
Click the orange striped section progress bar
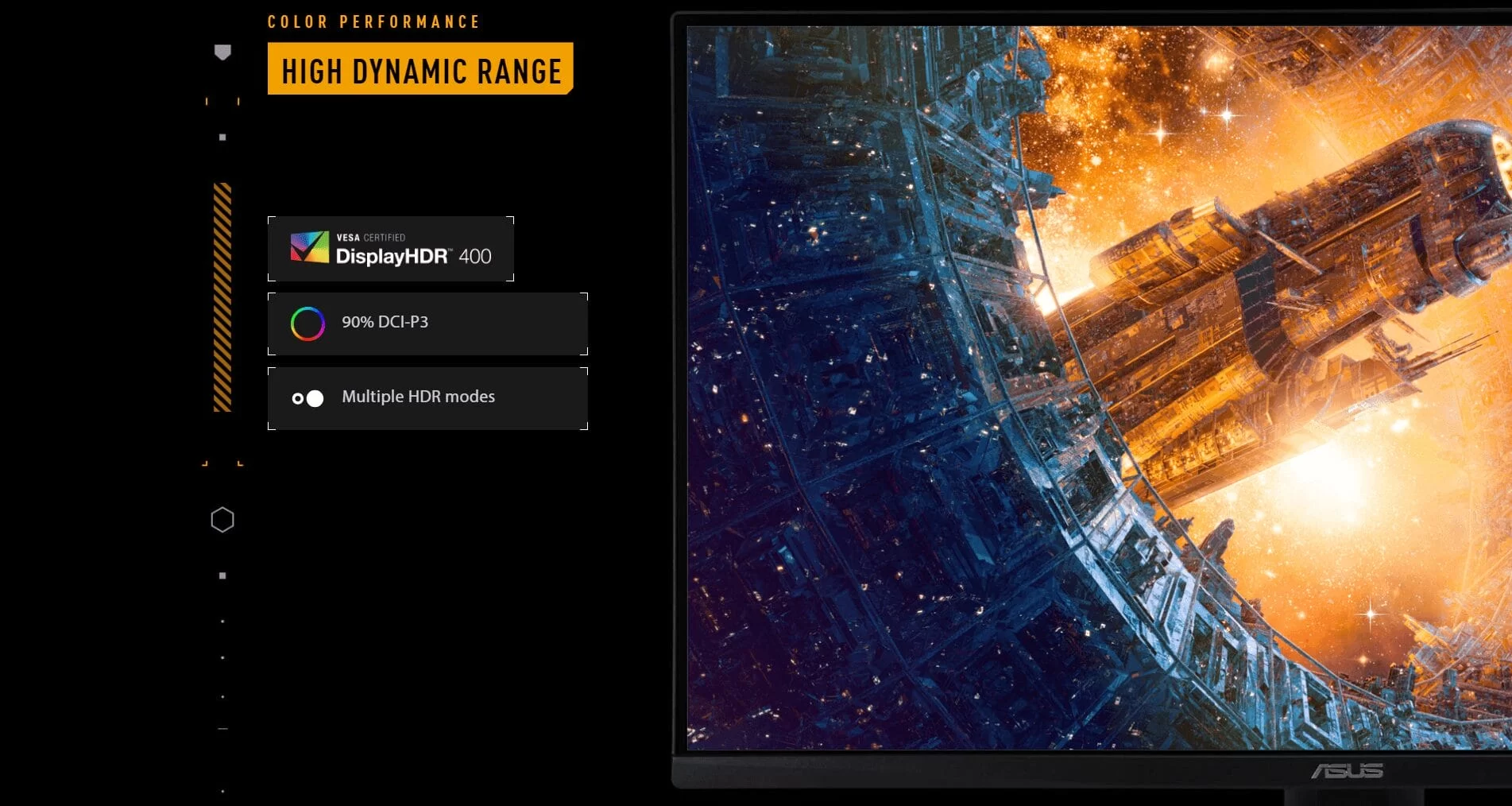(222, 297)
